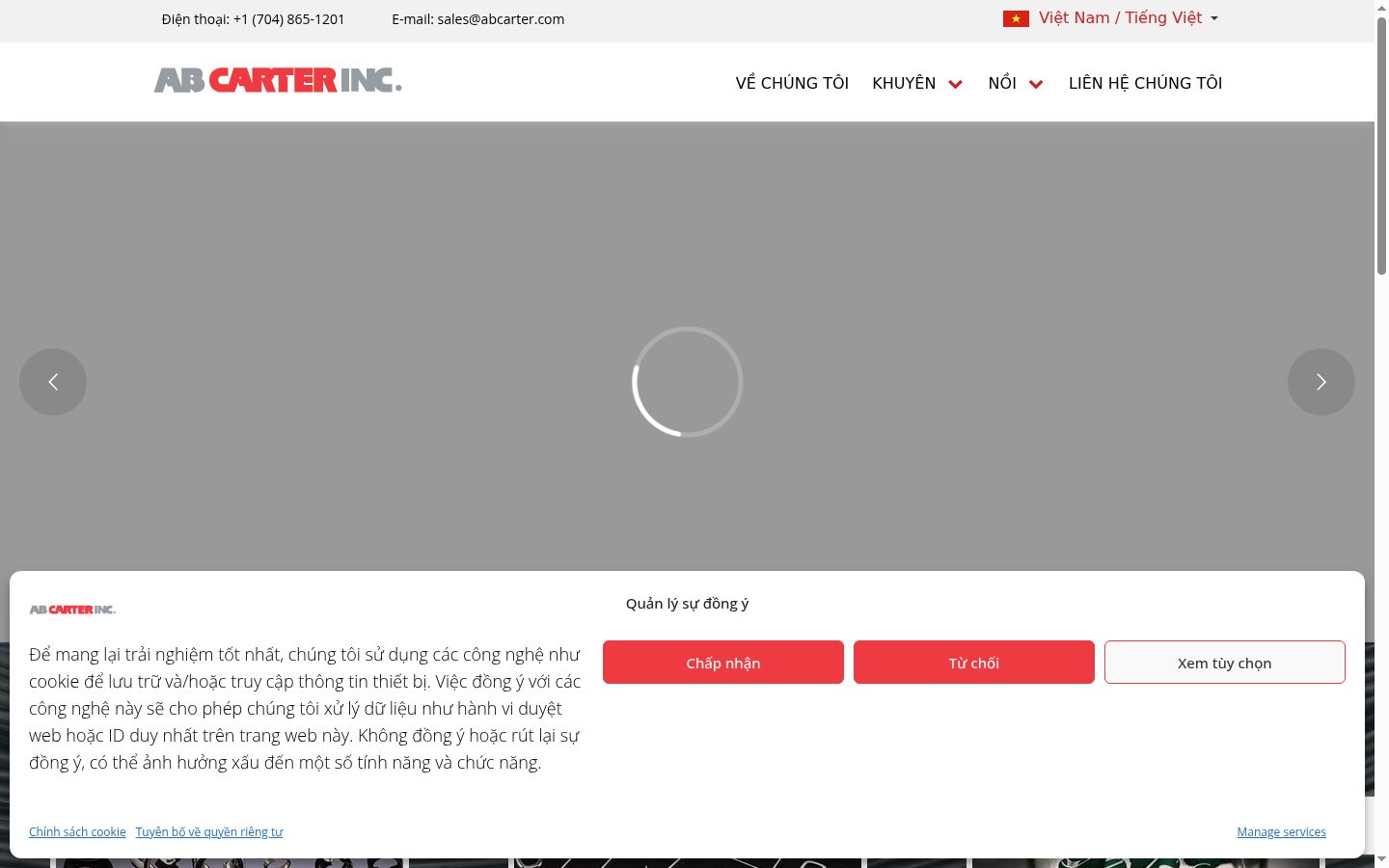The image size is (1389, 868).
Task: Expand the KHUYÊN menu chevron
Action: [x=955, y=84]
